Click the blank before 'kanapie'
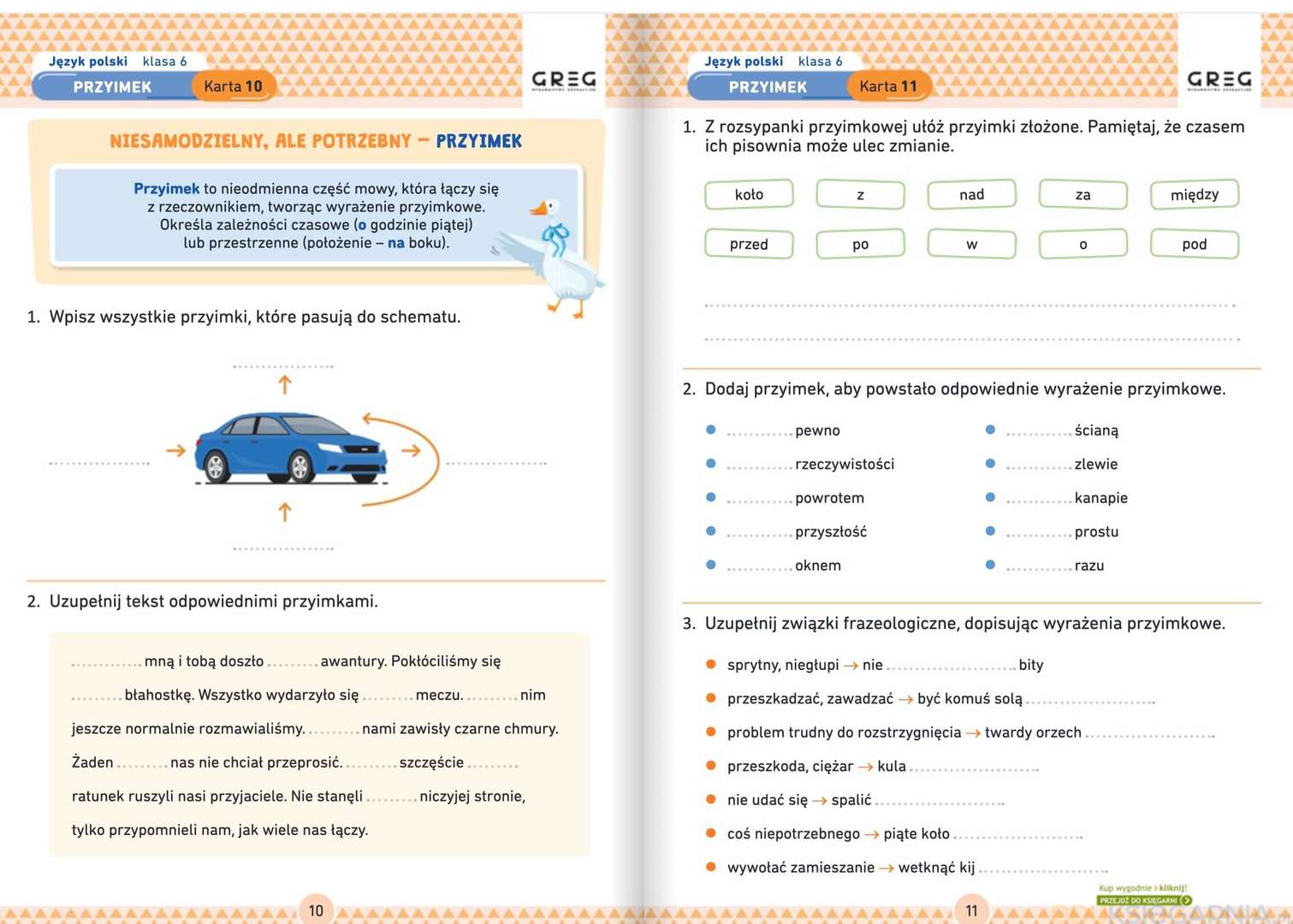The height and width of the screenshot is (924, 1293). [1039, 500]
